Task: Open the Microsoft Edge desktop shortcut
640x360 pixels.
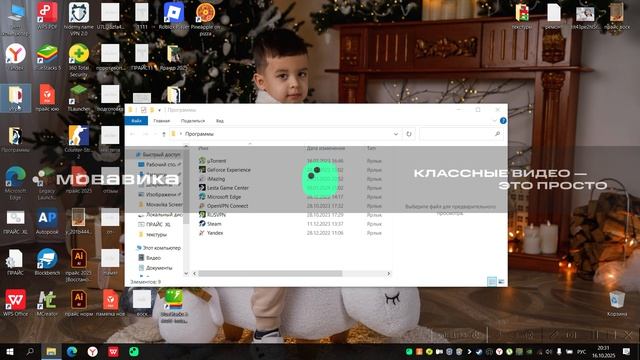Action: tap(16, 182)
